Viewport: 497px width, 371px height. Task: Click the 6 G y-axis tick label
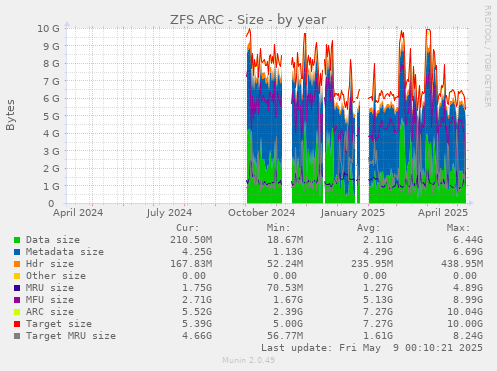(x=51, y=98)
